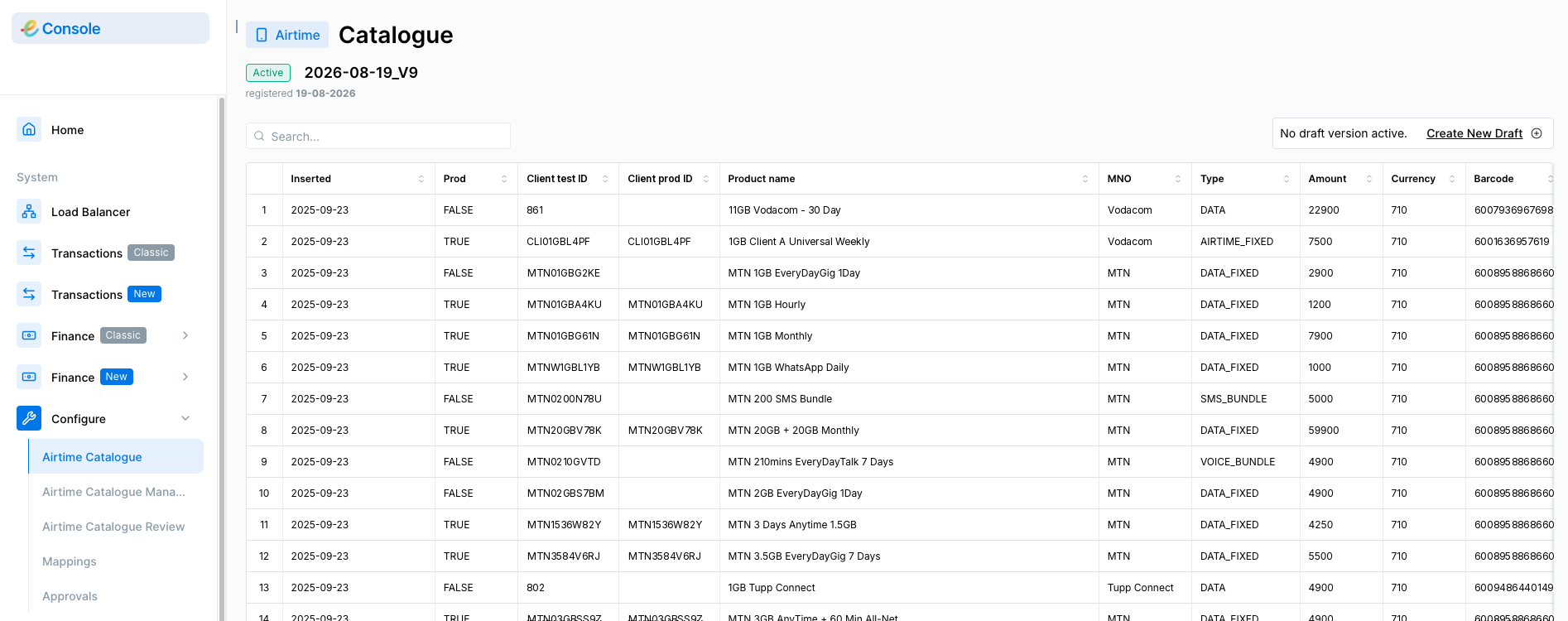Click the plus circle icon beside Create New Draft
1568x621 pixels.
pyautogui.click(x=1537, y=133)
